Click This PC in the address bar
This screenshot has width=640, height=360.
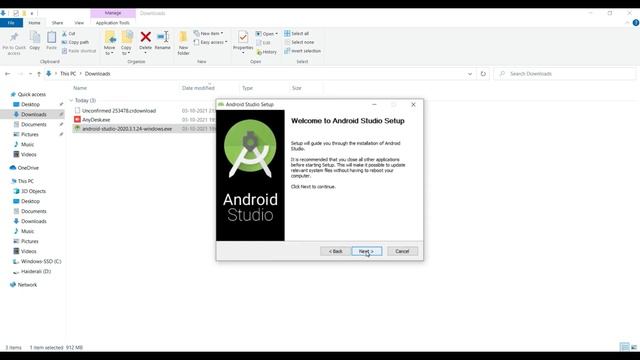pos(68,74)
